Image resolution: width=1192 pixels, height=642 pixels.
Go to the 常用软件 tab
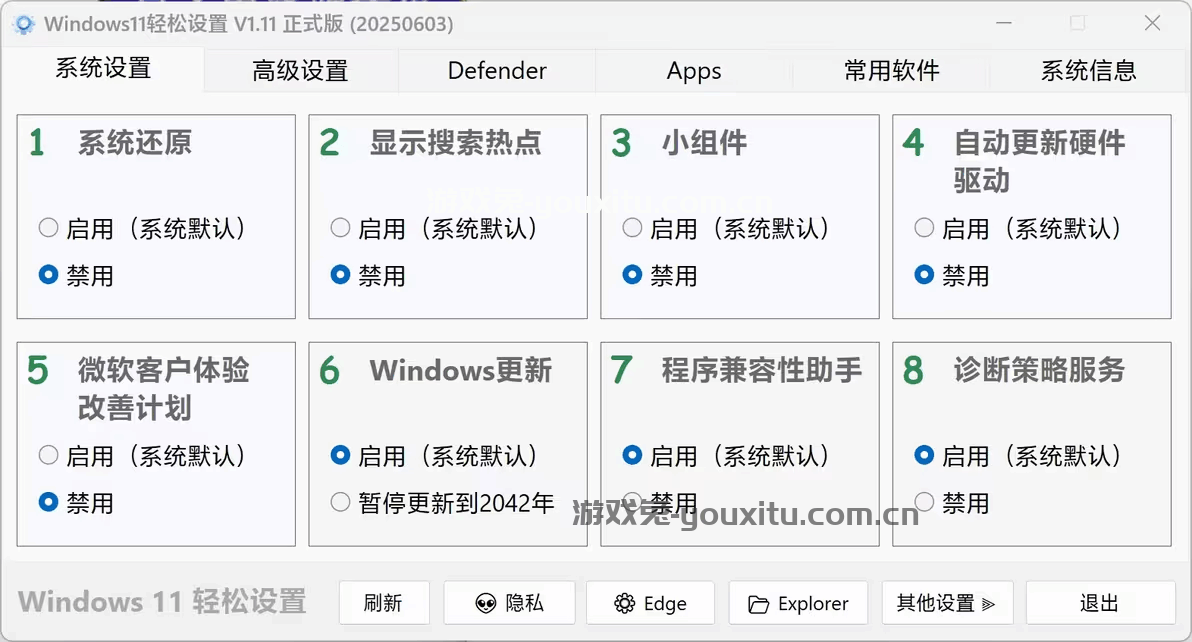(891, 71)
